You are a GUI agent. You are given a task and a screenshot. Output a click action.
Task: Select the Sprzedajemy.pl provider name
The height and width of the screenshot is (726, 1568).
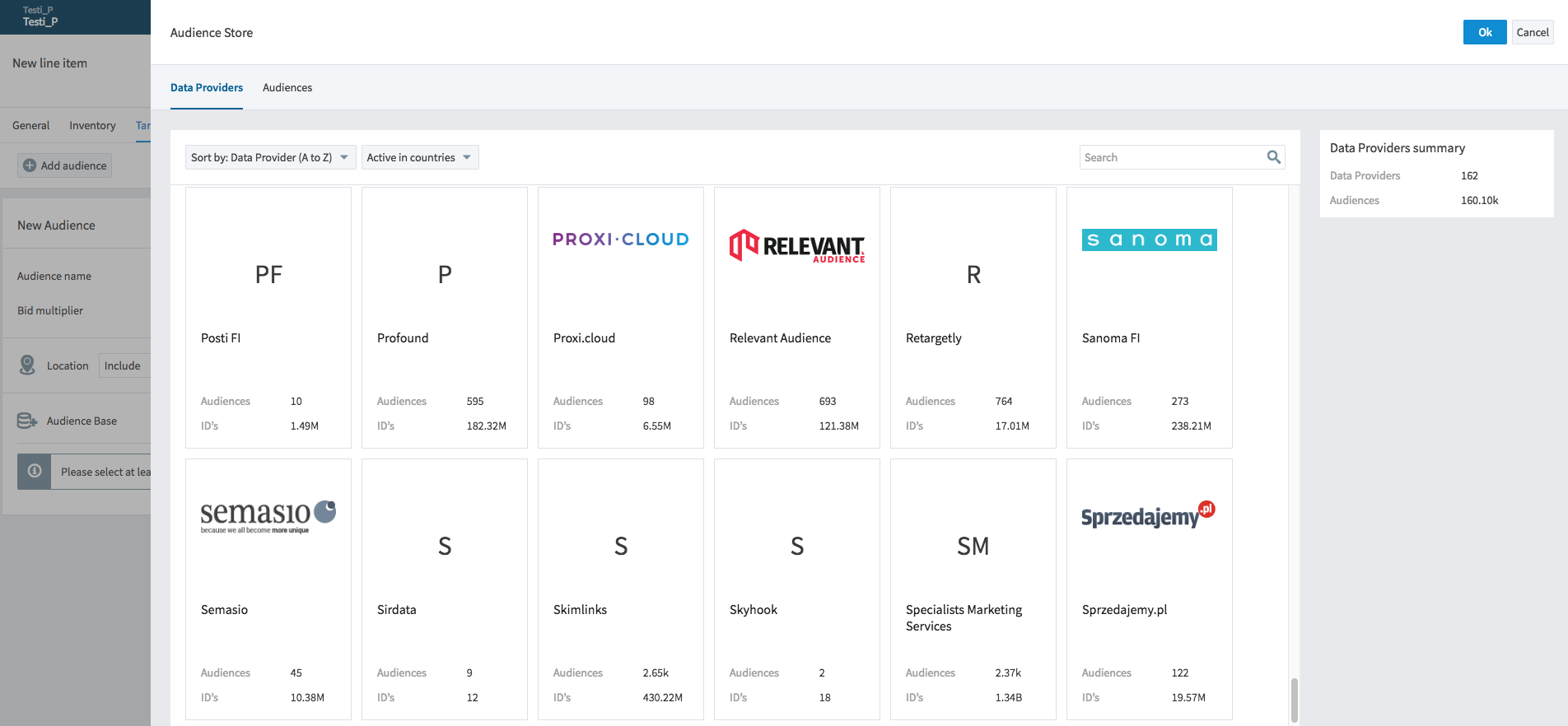click(1125, 610)
